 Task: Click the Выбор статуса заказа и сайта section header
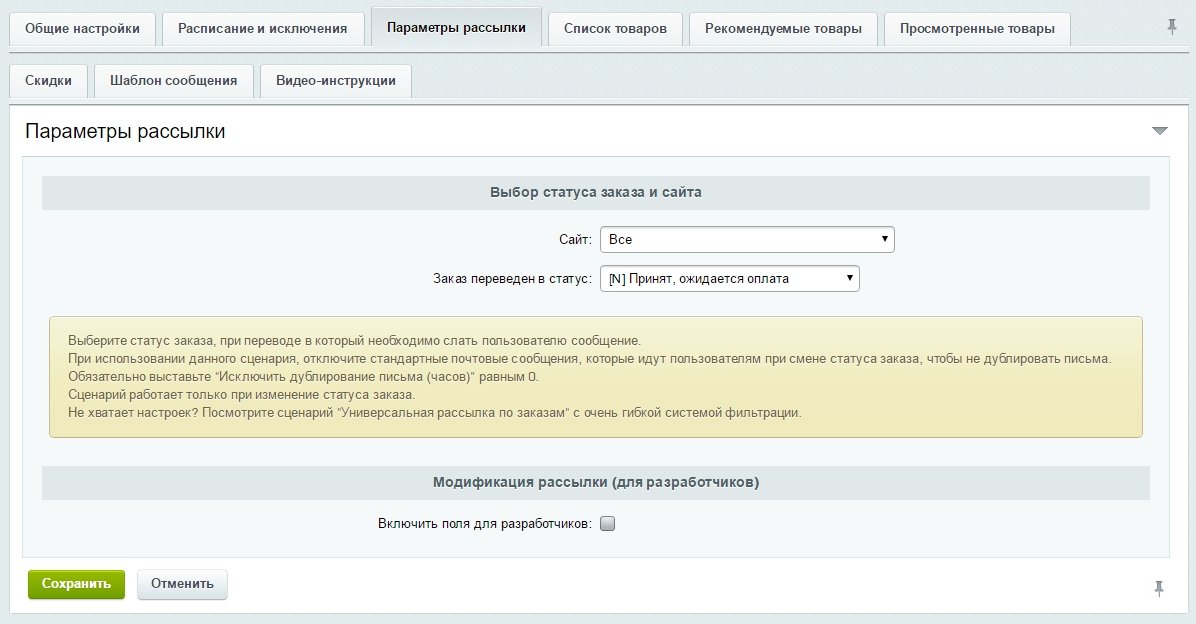pyautogui.click(x=596, y=192)
